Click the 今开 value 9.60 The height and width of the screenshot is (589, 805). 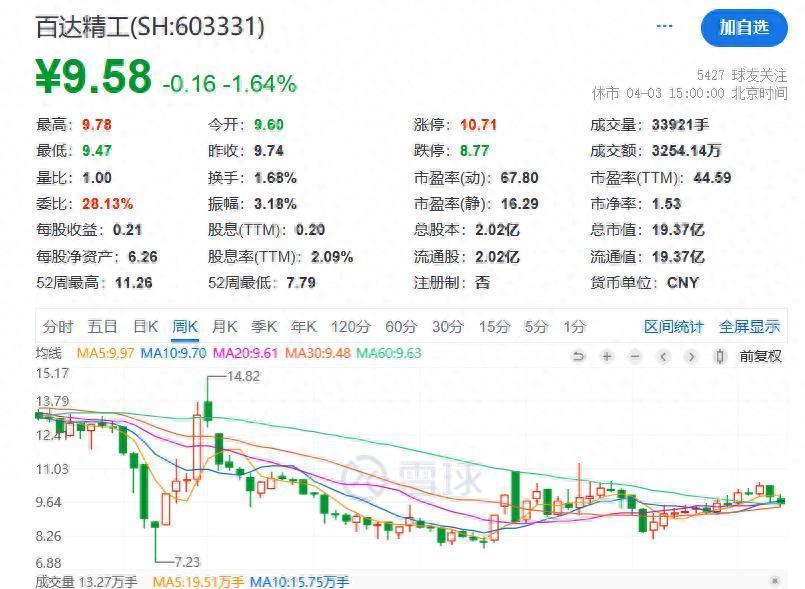point(269,125)
